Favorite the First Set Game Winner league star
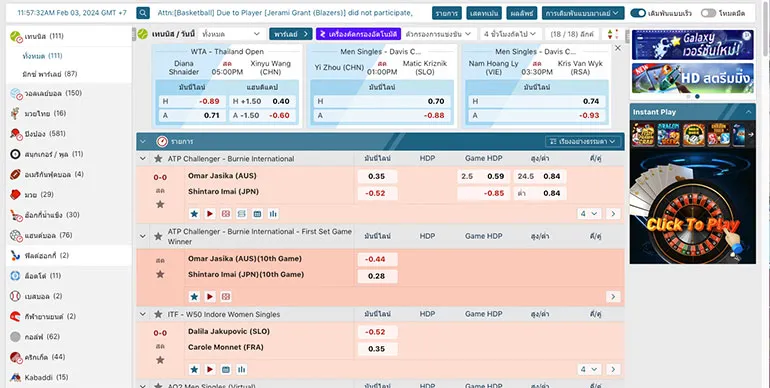The width and height of the screenshot is (770, 388). [158, 236]
